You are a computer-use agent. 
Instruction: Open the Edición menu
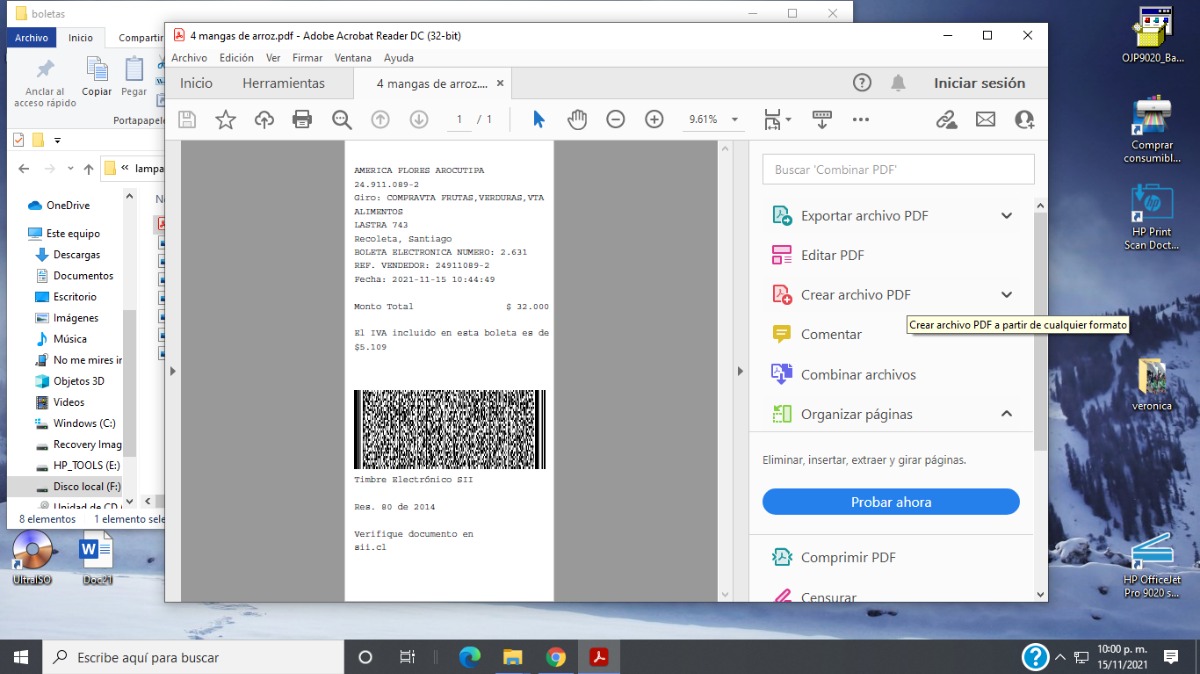click(237, 58)
